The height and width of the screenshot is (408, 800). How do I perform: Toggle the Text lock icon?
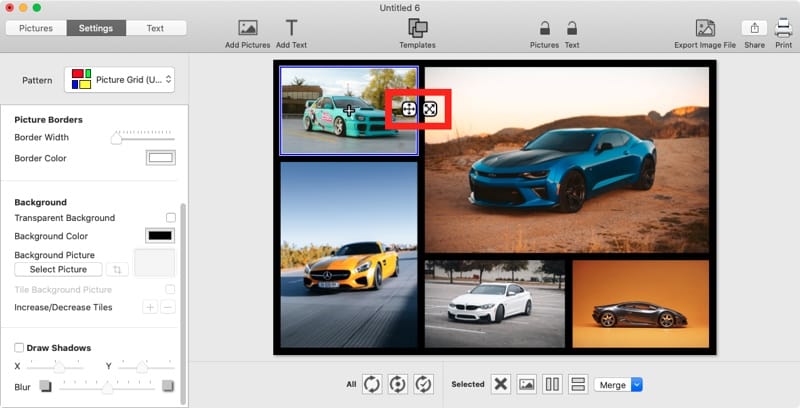(572, 28)
